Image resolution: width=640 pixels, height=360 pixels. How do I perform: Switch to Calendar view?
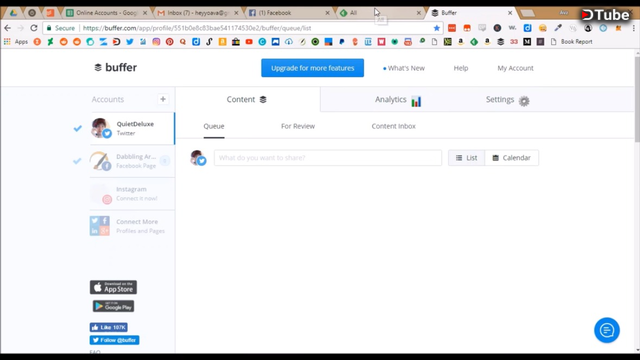[x=512, y=158]
